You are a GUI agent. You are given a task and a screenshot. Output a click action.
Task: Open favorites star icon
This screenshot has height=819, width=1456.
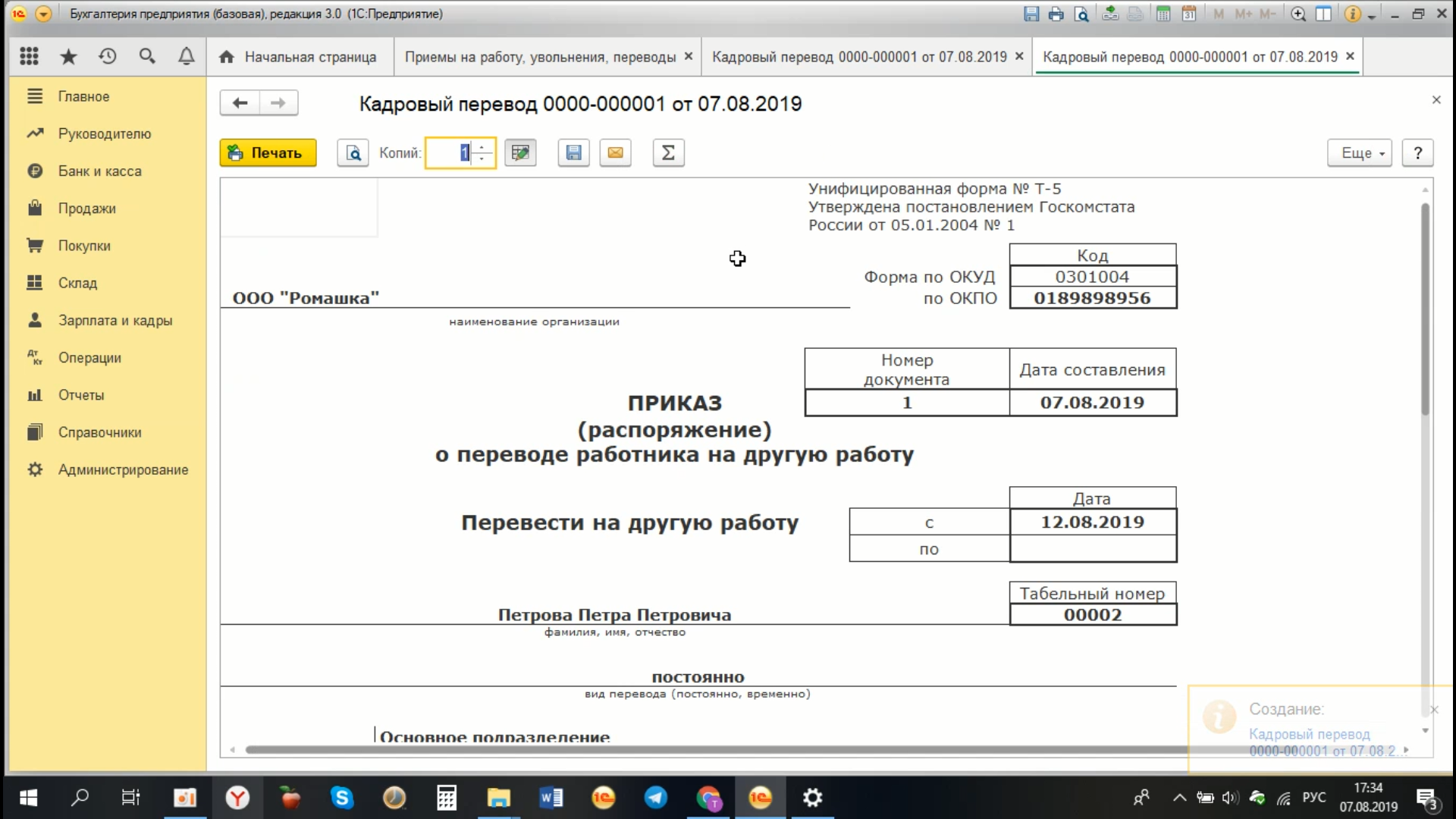pyautogui.click(x=68, y=56)
